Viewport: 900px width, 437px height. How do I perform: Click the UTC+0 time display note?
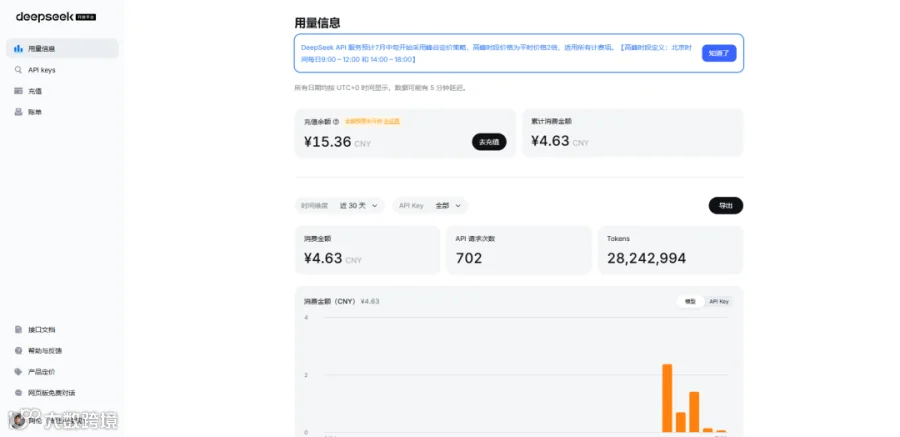[380, 88]
